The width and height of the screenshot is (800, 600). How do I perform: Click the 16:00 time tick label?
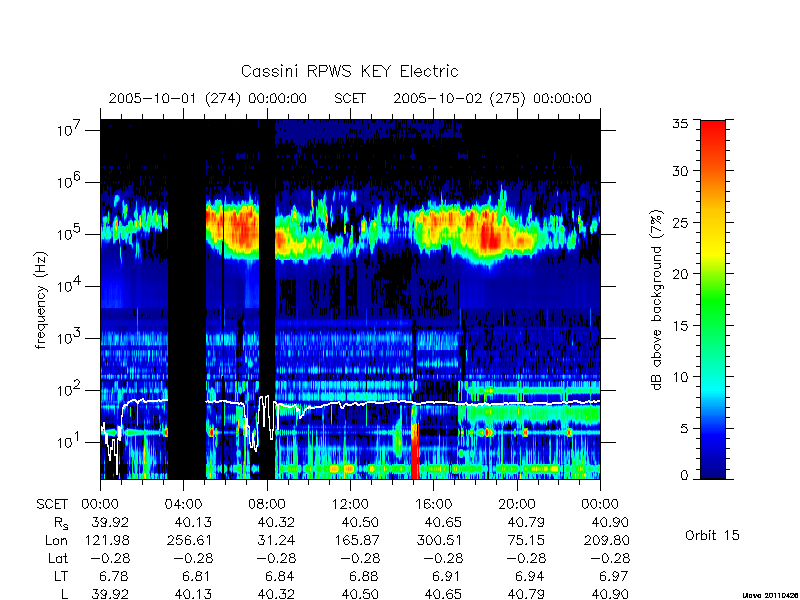[x=434, y=505]
